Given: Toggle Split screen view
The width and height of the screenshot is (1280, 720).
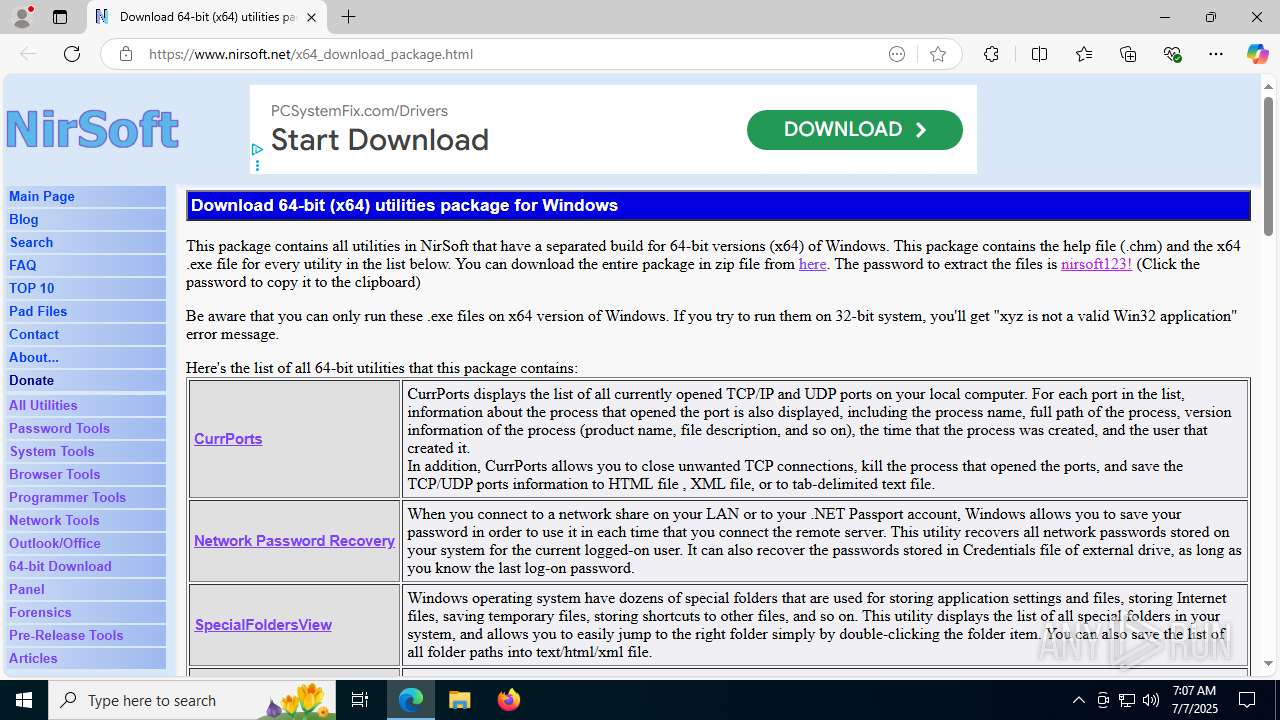Looking at the screenshot, I should tap(1039, 54).
